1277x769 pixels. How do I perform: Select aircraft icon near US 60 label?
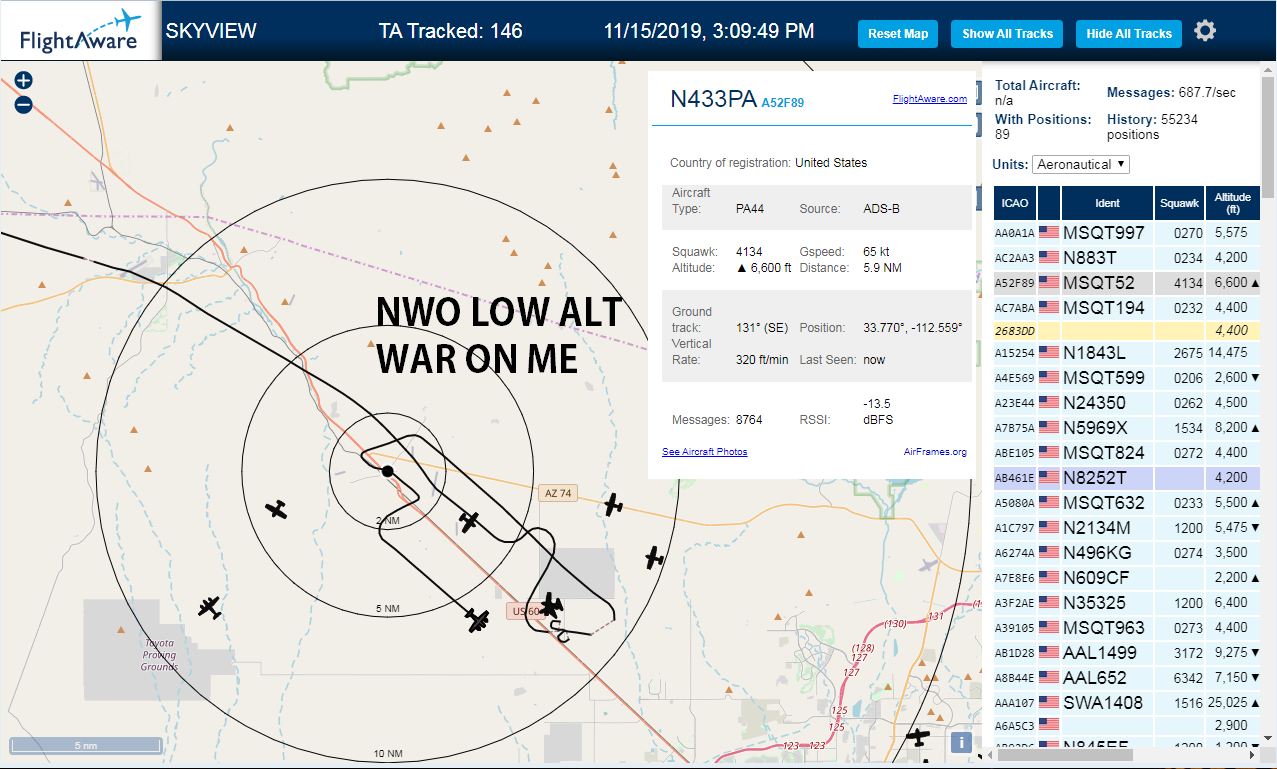click(x=549, y=605)
